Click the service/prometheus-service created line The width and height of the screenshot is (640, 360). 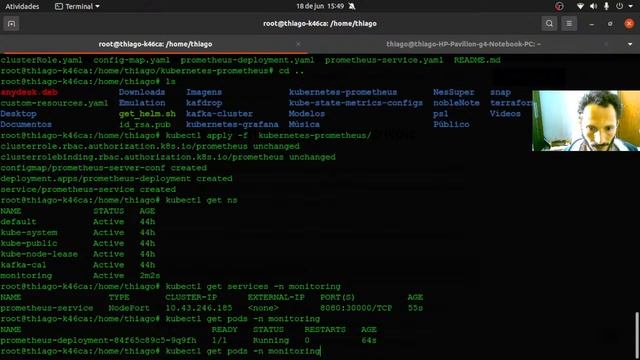coord(88,189)
